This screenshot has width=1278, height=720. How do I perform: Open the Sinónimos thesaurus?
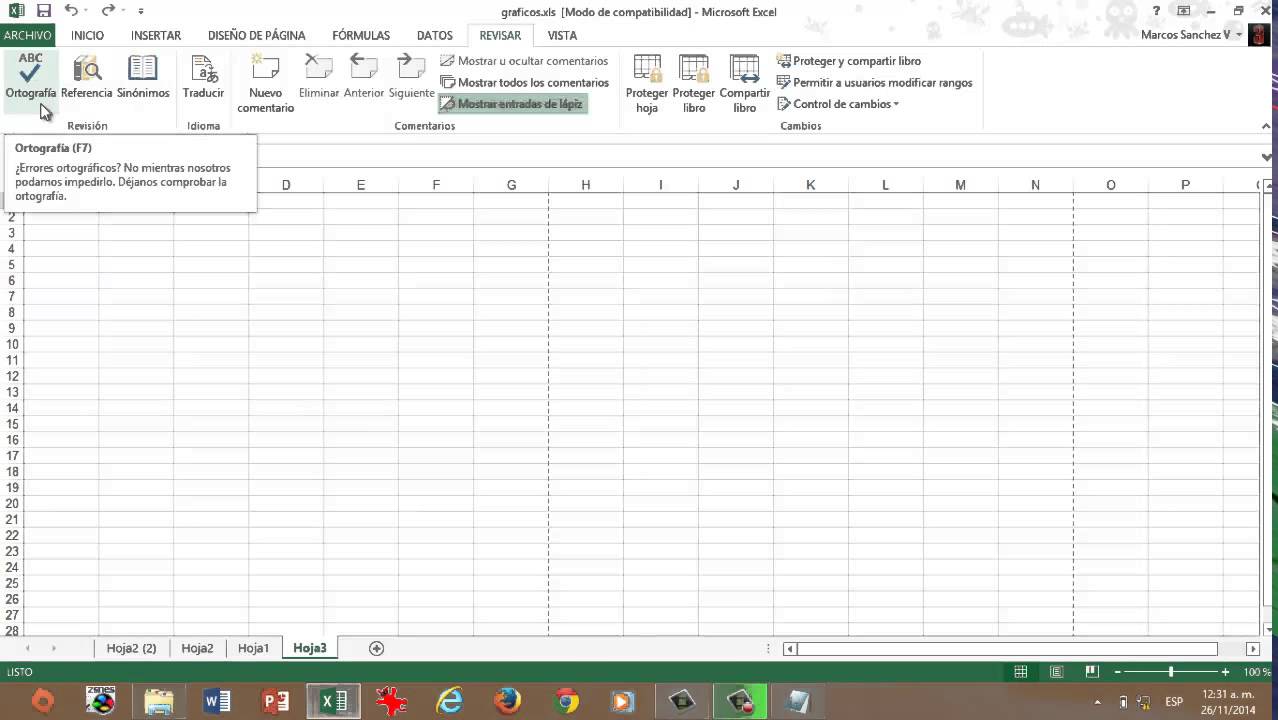click(x=143, y=77)
